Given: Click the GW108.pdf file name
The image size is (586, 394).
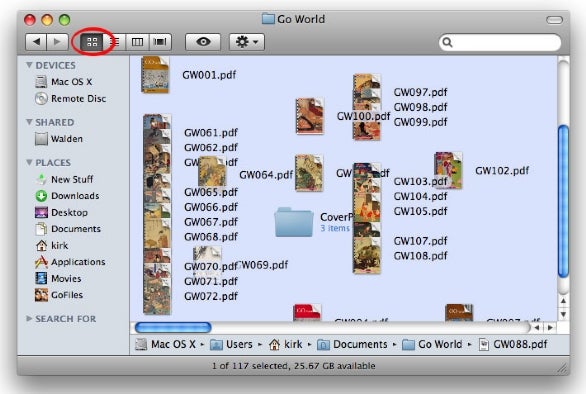Looking at the screenshot, I should coord(420,256).
